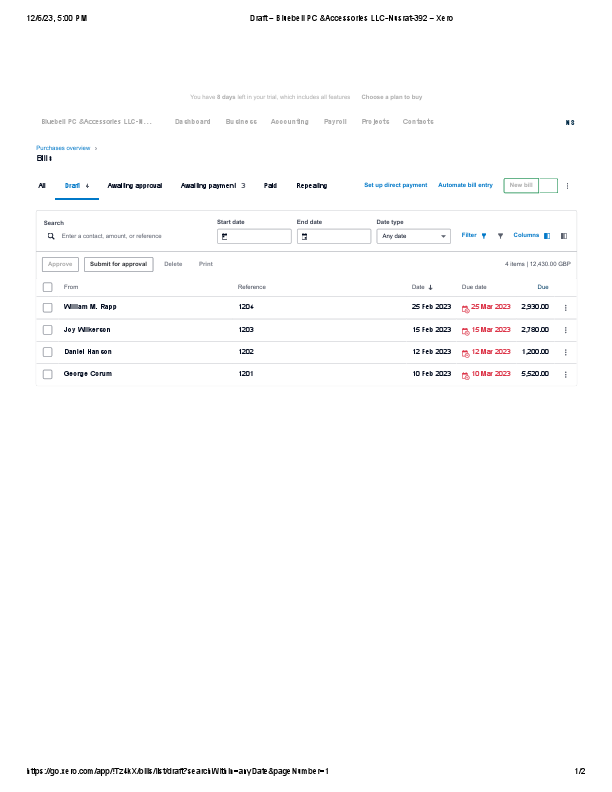Open the End date calendar picker icon

(304, 236)
